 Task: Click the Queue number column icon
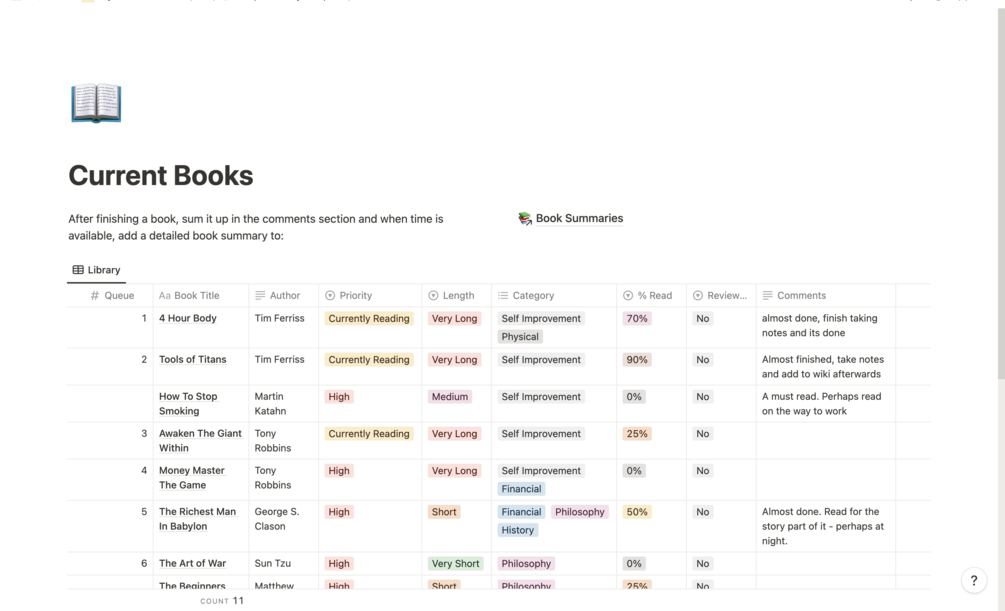(95, 296)
